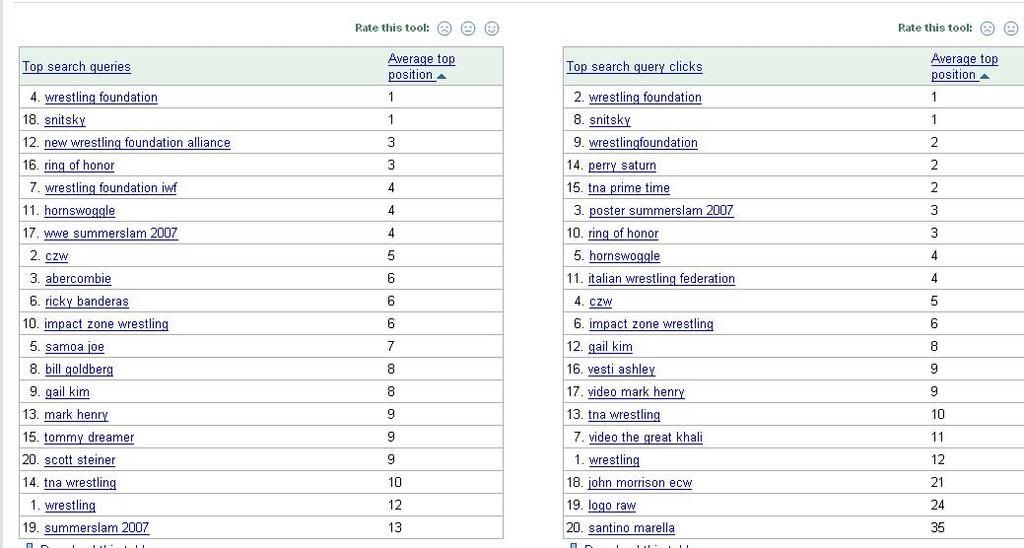The image size is (1024, 548).
Task: Open 'wwe summerslam 2007' search query
Action: (x=111, y=233)
